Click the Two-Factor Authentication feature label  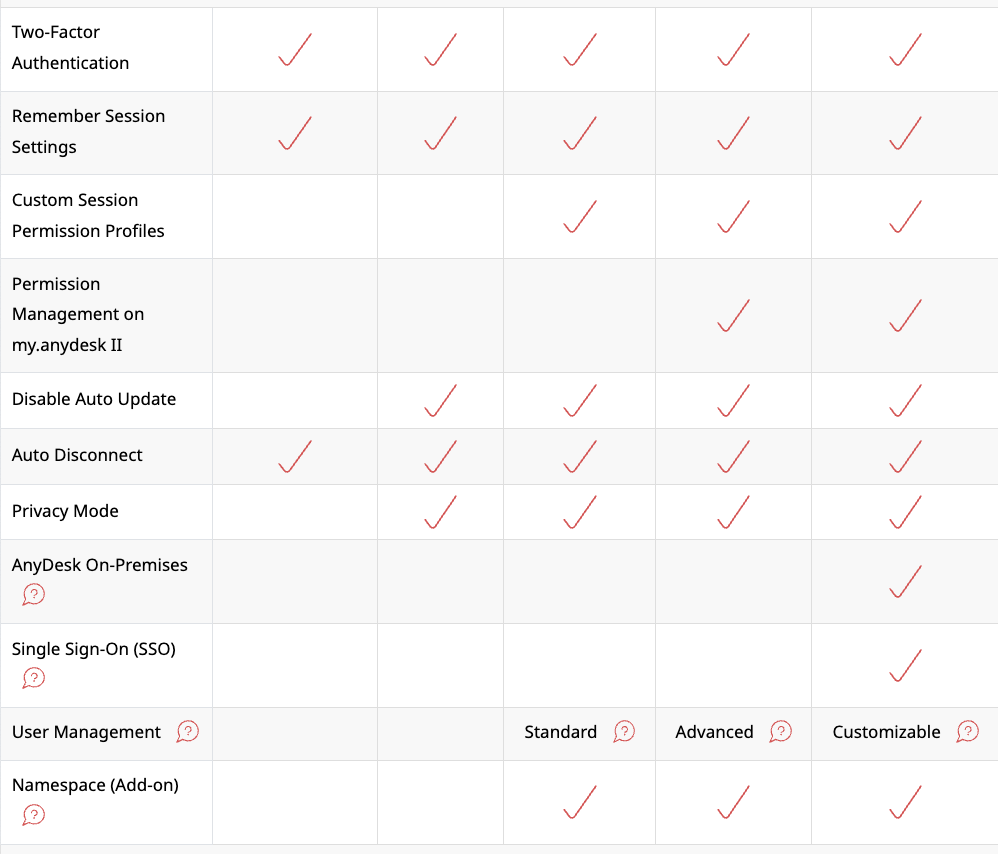click(x=70, y=47)
